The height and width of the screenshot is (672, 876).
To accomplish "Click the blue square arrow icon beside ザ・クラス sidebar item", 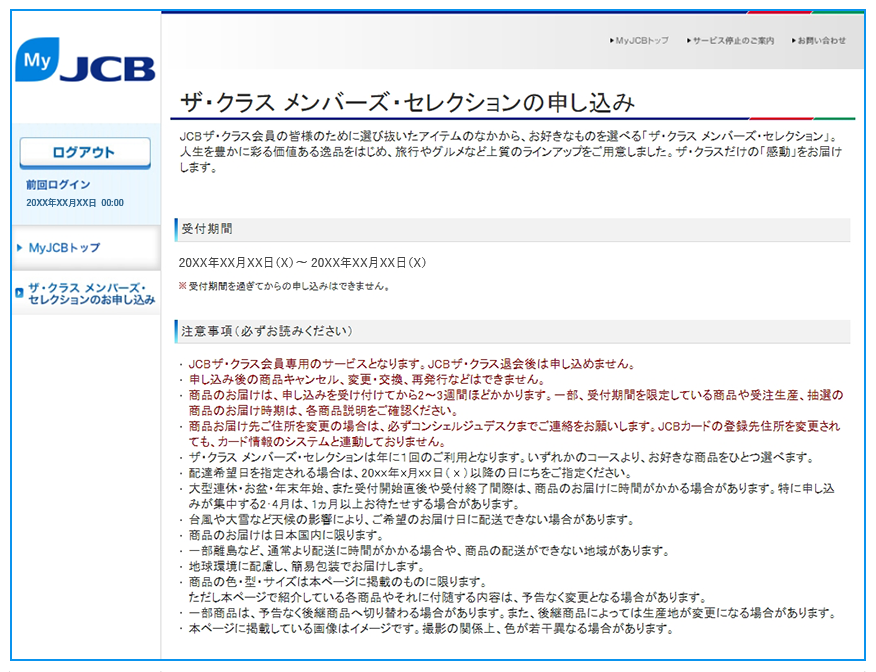I will coord(20,292).
